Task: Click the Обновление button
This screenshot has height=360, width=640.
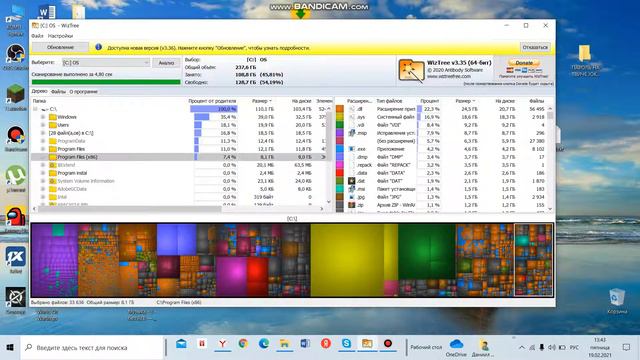Action: [x=60, y=47]
